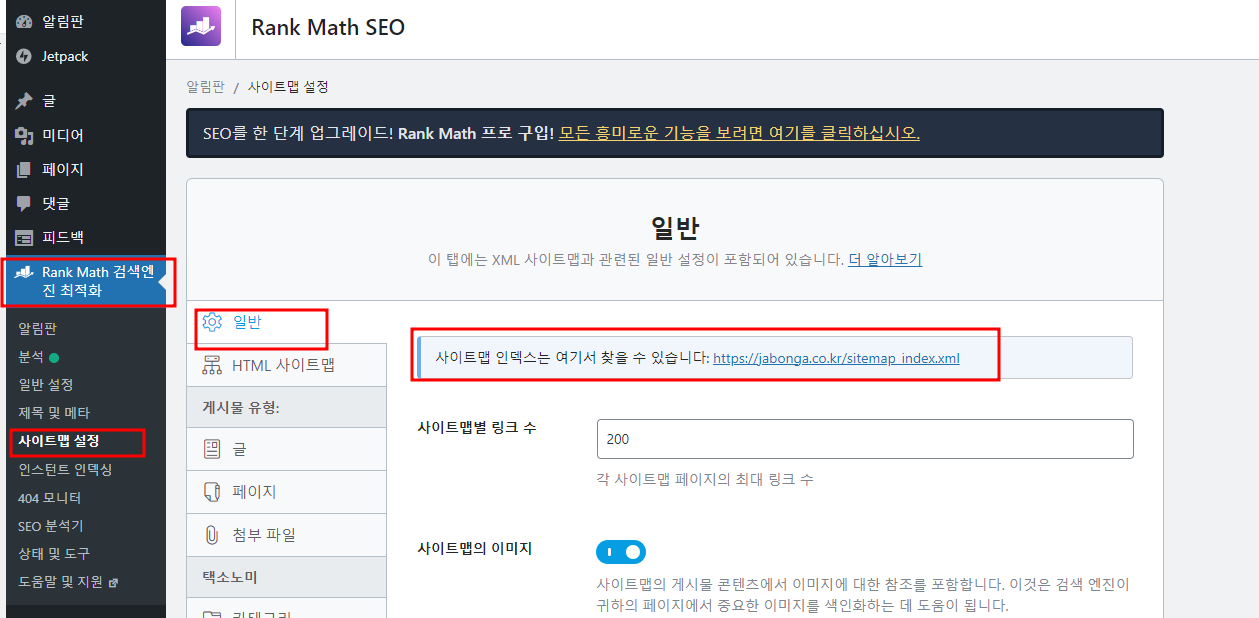
Task: Open the 404 모니터 submenu item
Action: [50, 498]
